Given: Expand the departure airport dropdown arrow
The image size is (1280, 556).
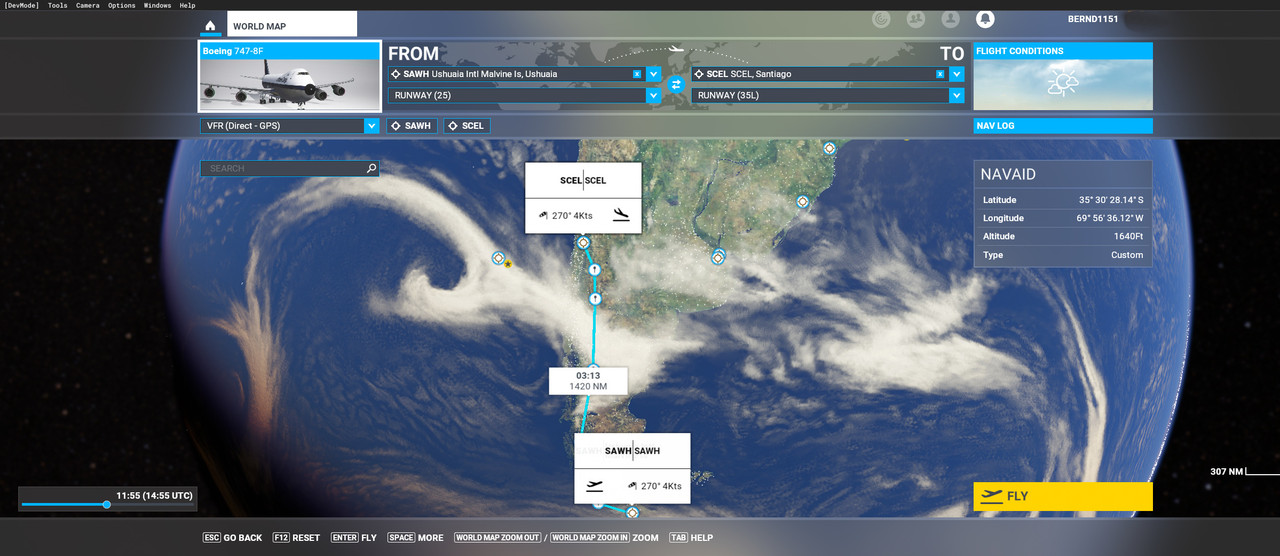Looking at the screenshot, I should pos(653,74).
